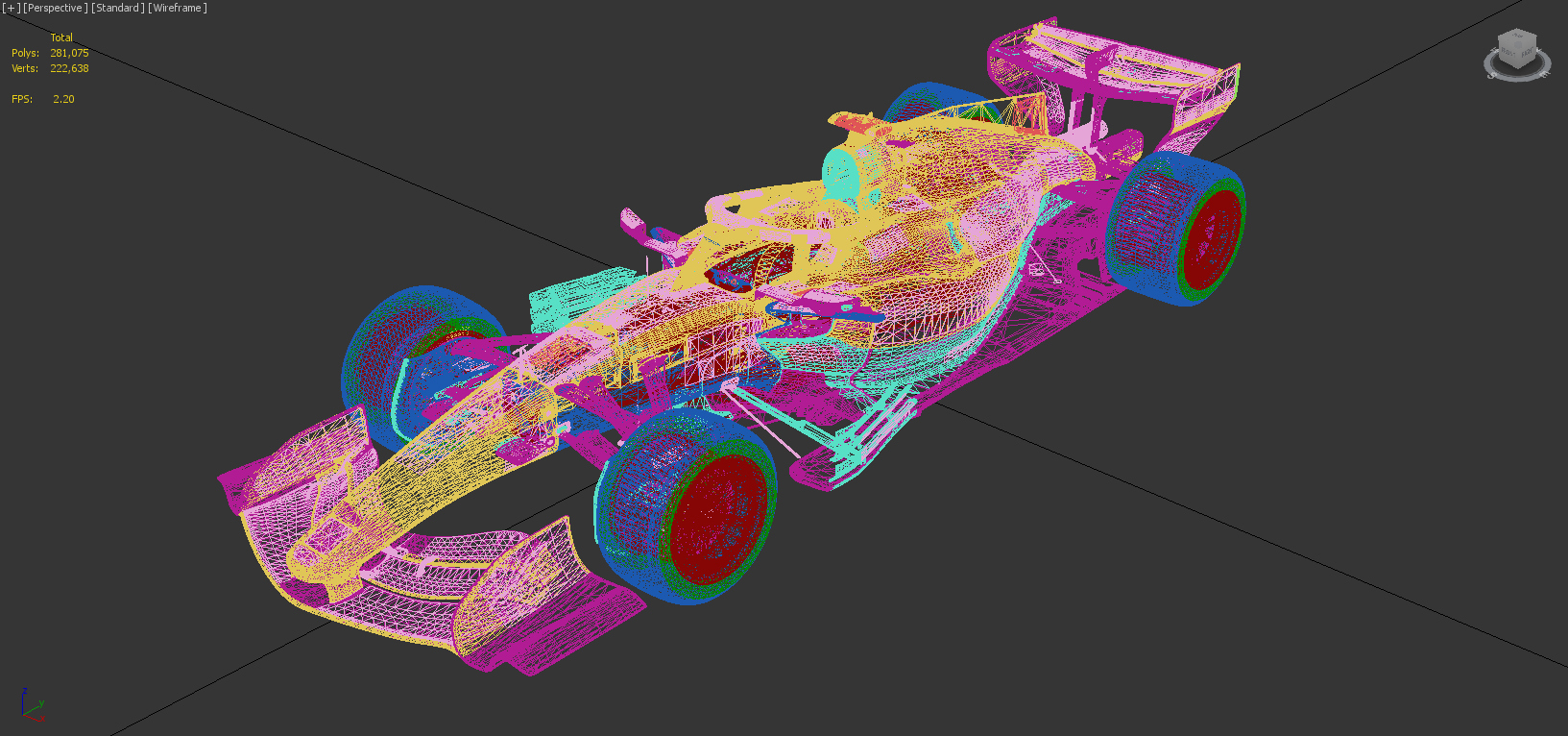
Task: Click the FPS: statistics label
Action: coord(22,99)
